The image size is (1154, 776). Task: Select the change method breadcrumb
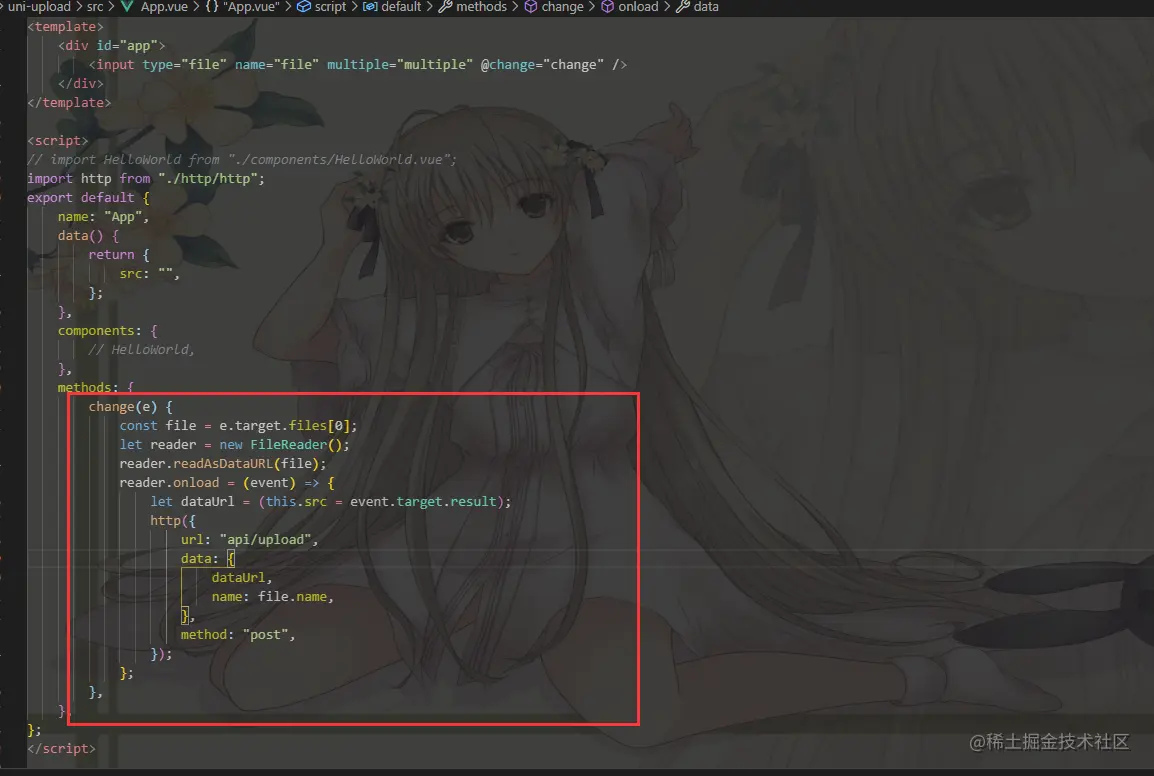[562, 7]
